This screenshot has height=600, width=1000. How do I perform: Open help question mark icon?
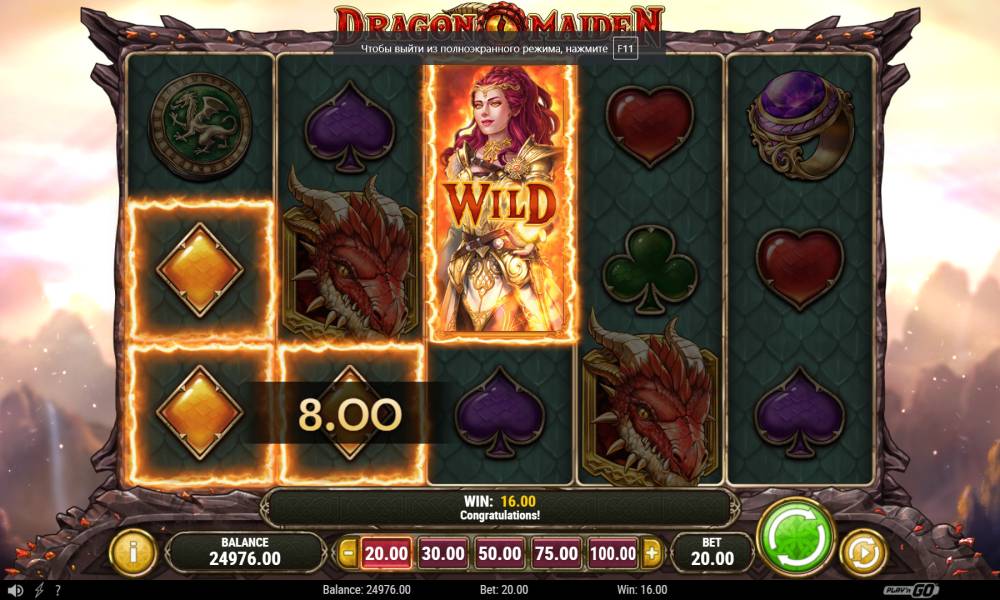[58, 590]
